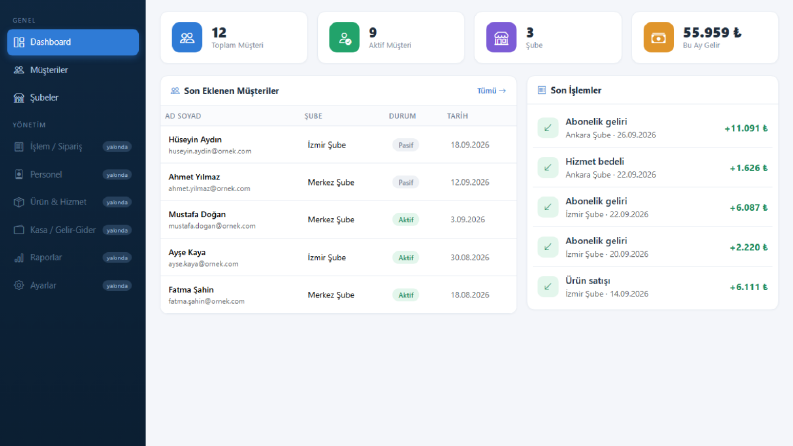
Task: Select customer name Ahmet Yılmaz
Action: (194, 177)
